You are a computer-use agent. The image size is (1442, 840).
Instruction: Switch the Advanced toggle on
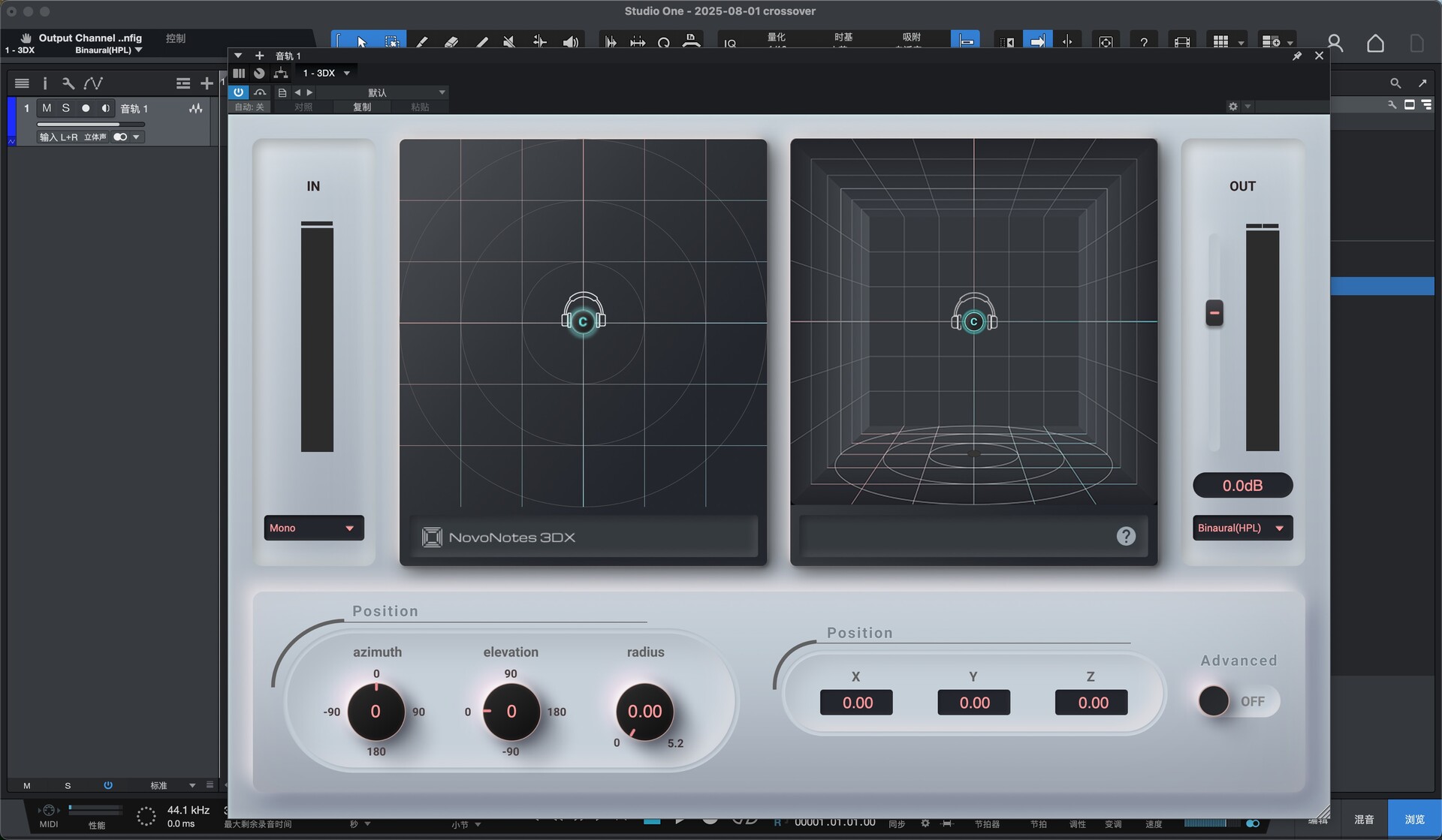1238,701
